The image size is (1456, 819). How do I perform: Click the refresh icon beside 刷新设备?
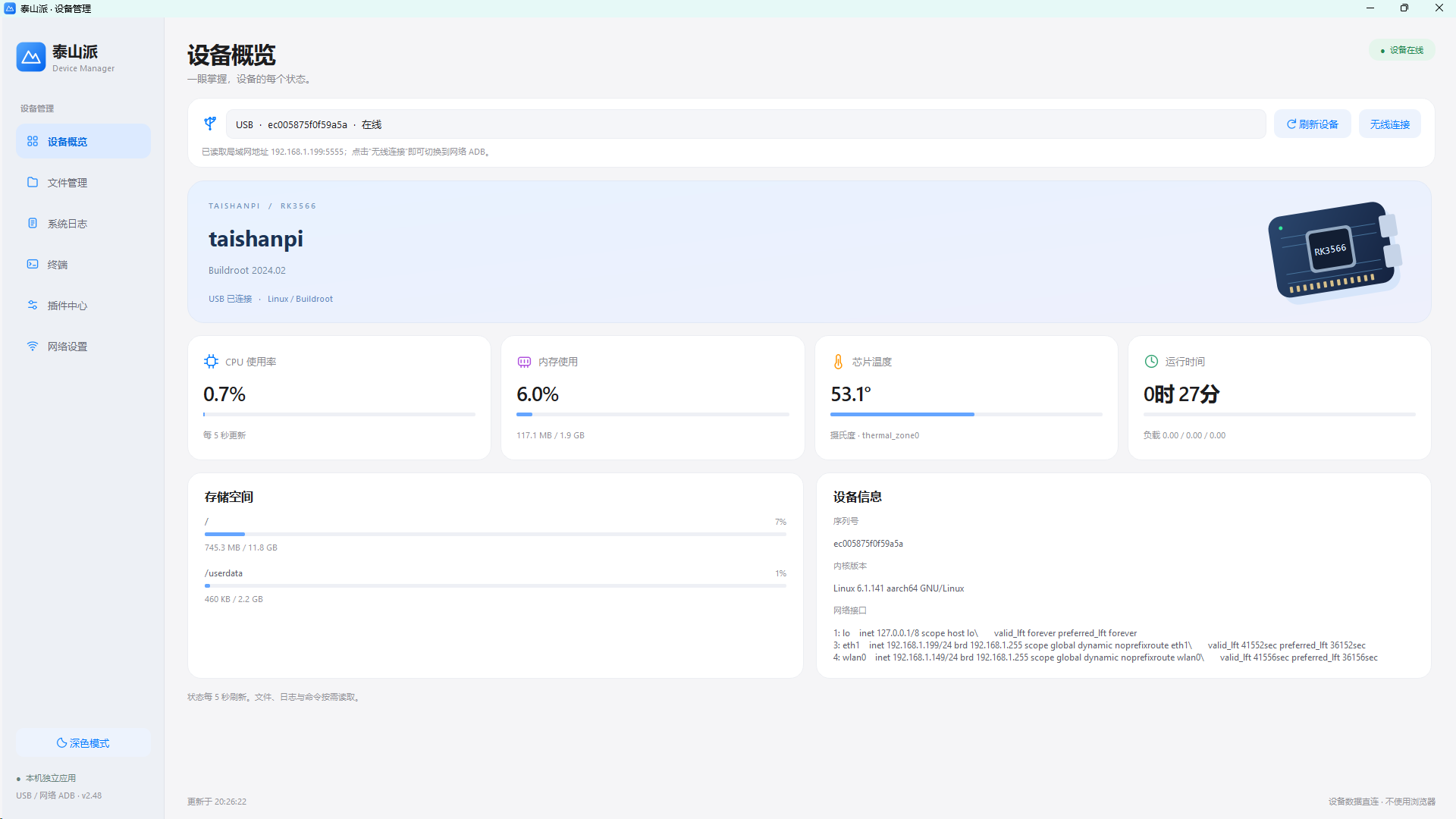[1291, 124]
